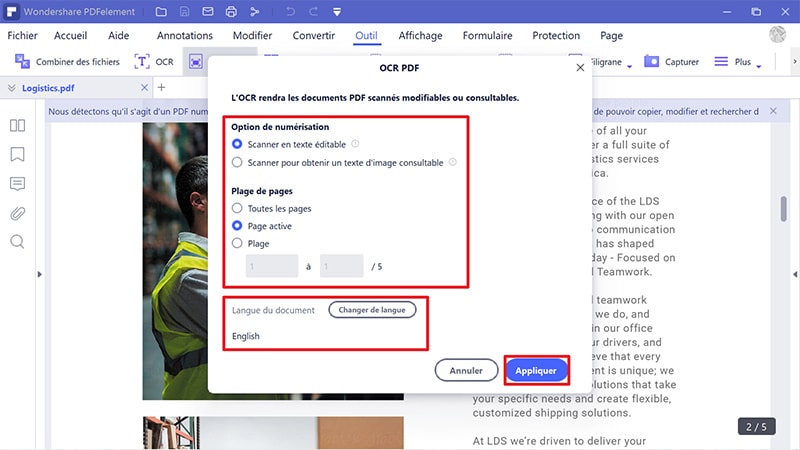Click the vertical scrollbar thumb

[784, 209]
